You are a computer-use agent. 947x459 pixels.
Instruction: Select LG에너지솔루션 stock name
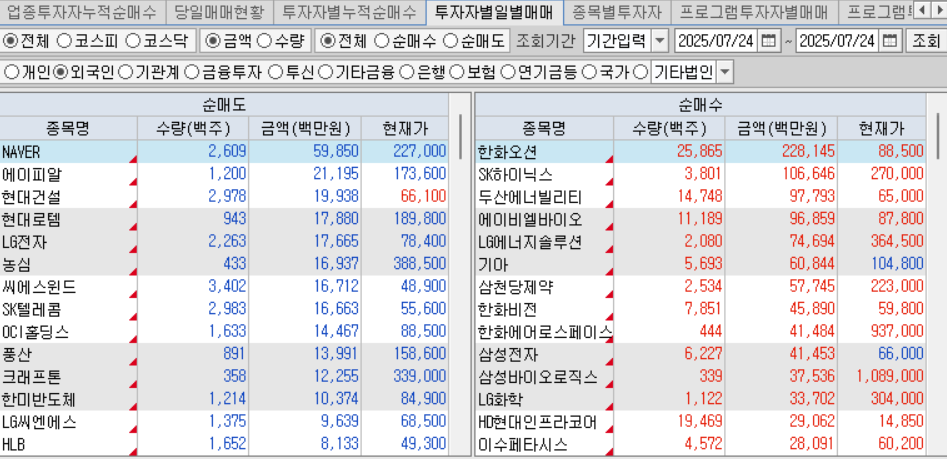(530, 242)
